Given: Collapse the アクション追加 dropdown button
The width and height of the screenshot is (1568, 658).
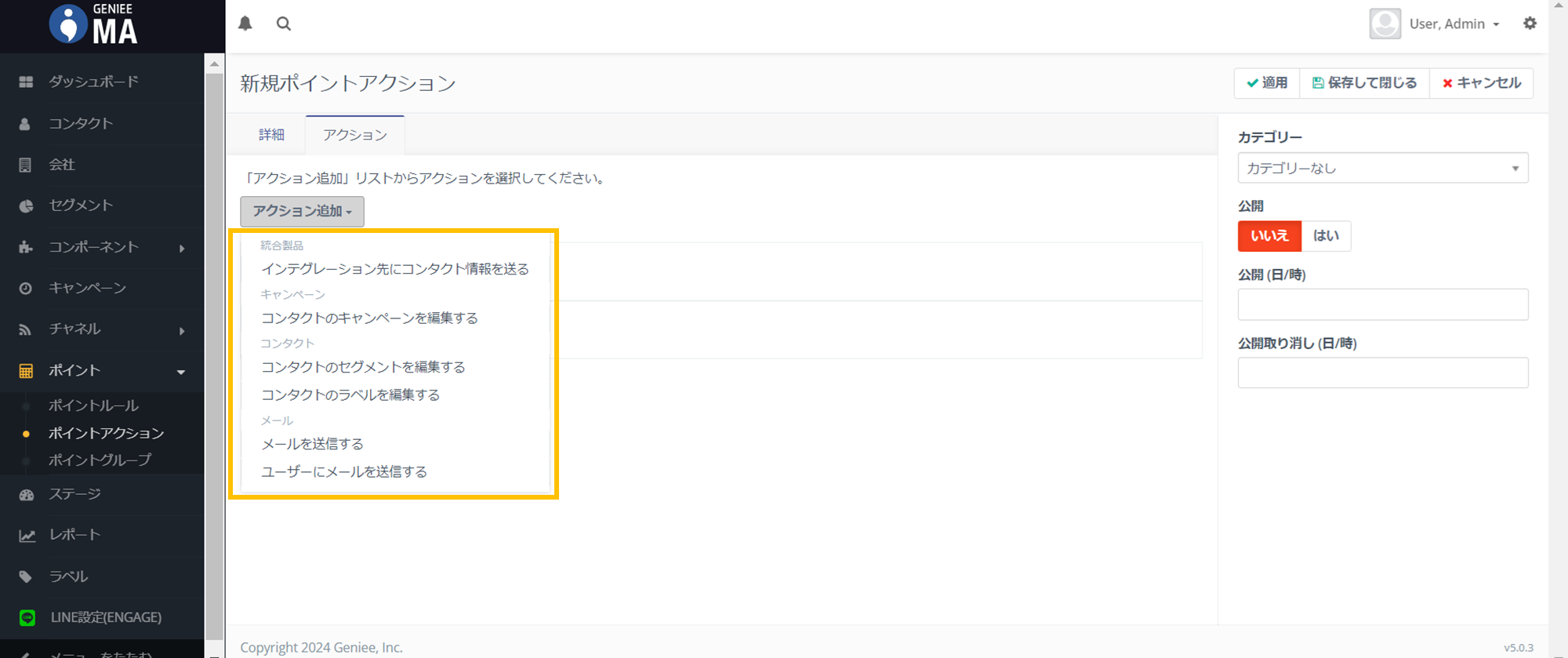Looking at the screenshot, I should (302, 211).
